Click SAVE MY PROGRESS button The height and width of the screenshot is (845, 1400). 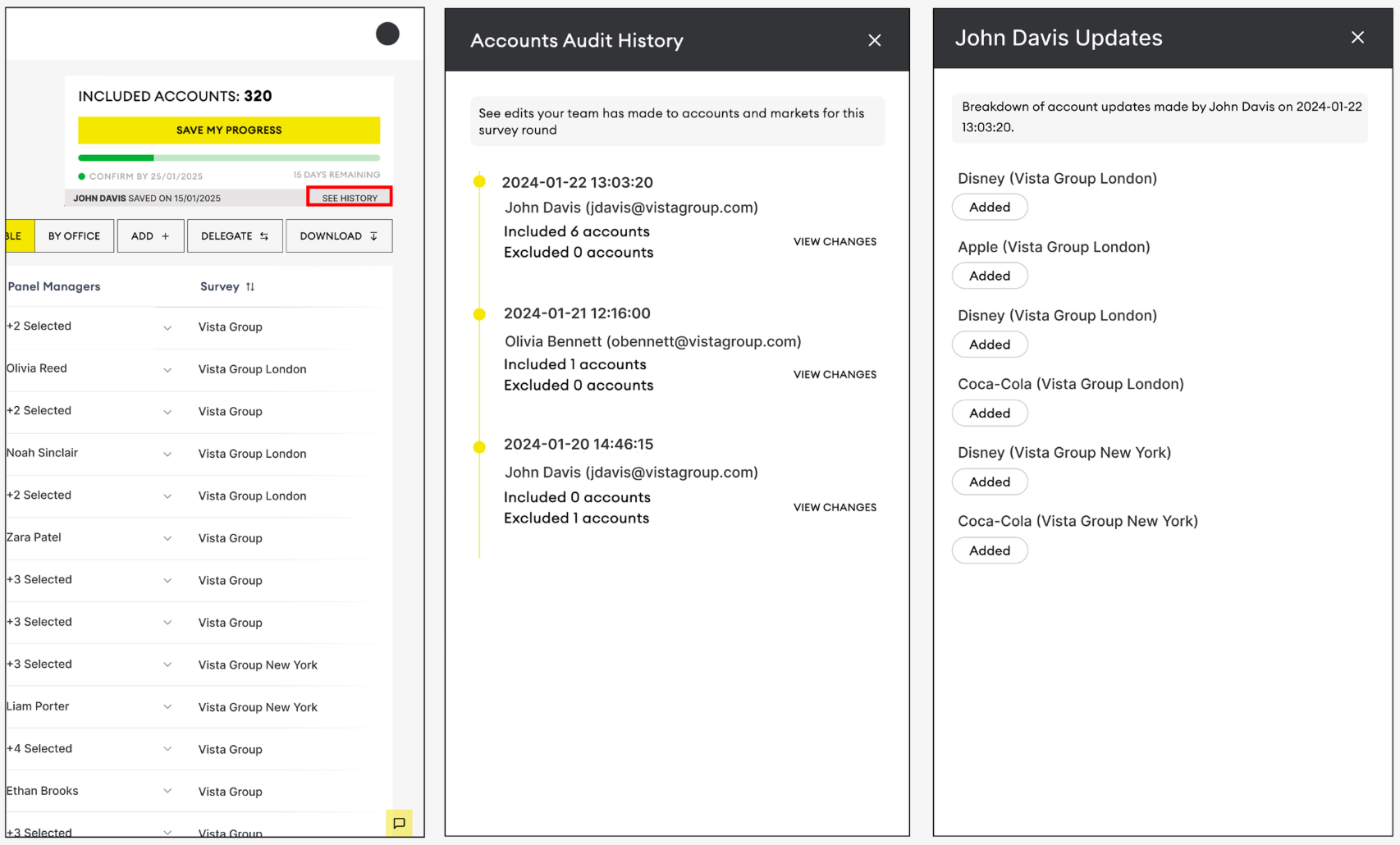[x=229, y=130]
